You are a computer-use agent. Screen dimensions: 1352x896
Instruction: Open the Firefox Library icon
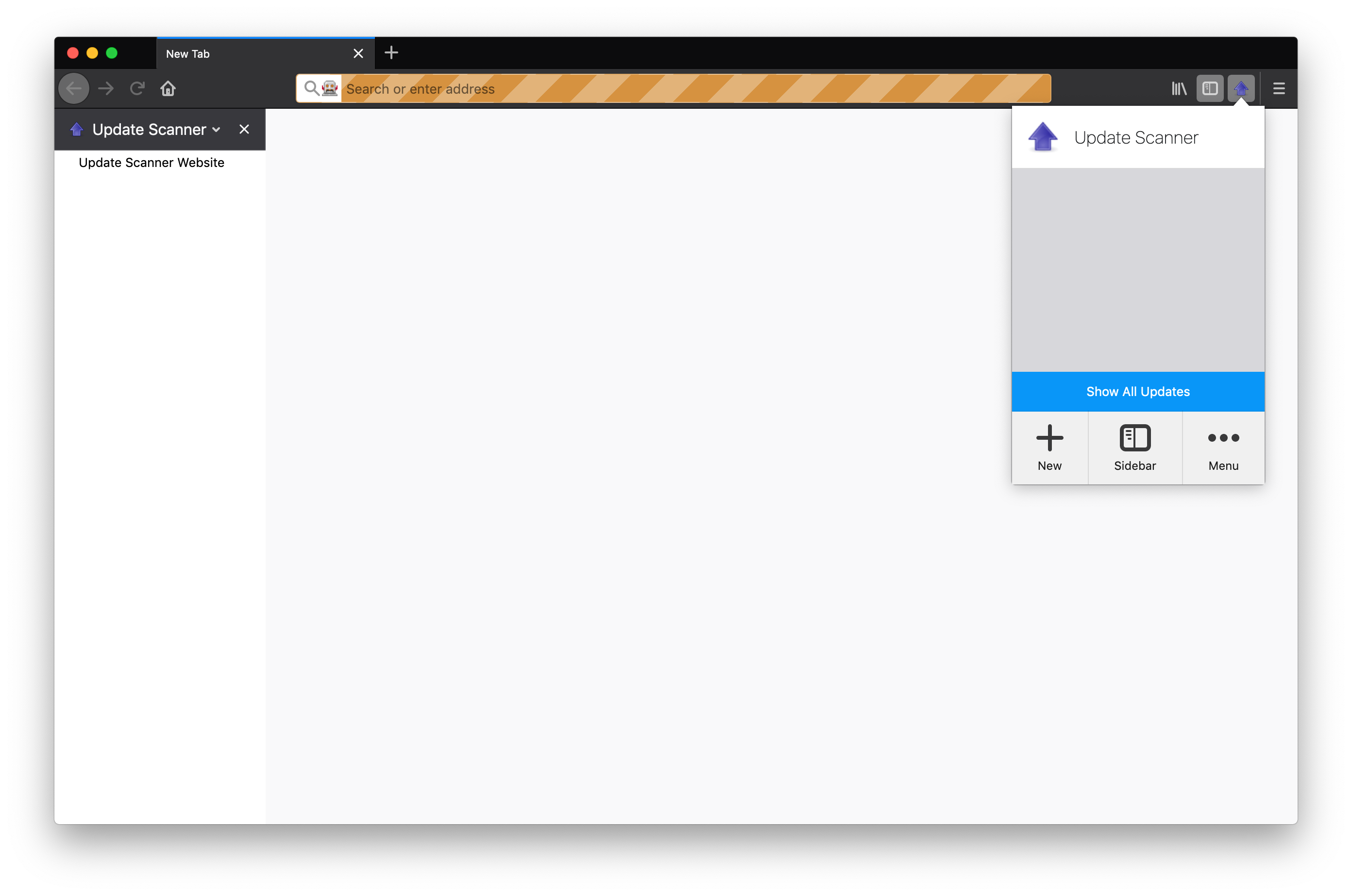point(1179,88)
